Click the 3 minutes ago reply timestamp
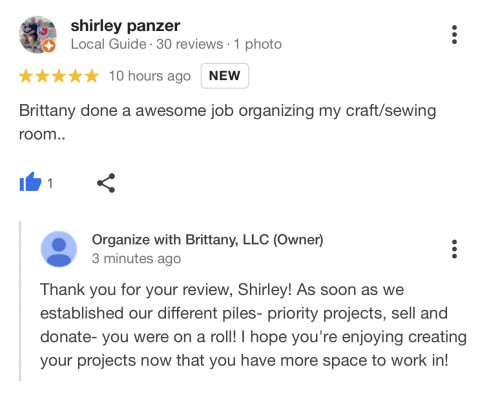 point(136,259)
